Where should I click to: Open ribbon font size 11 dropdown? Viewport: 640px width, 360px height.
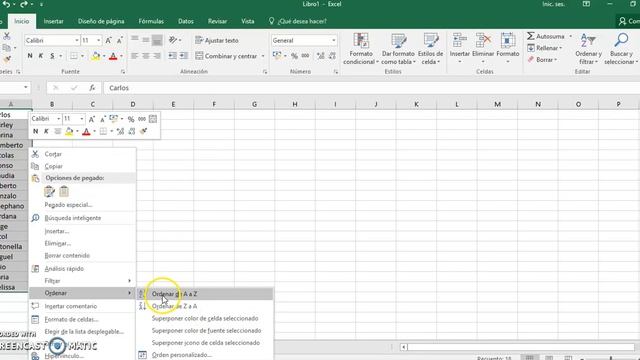(x=98, y=40)
